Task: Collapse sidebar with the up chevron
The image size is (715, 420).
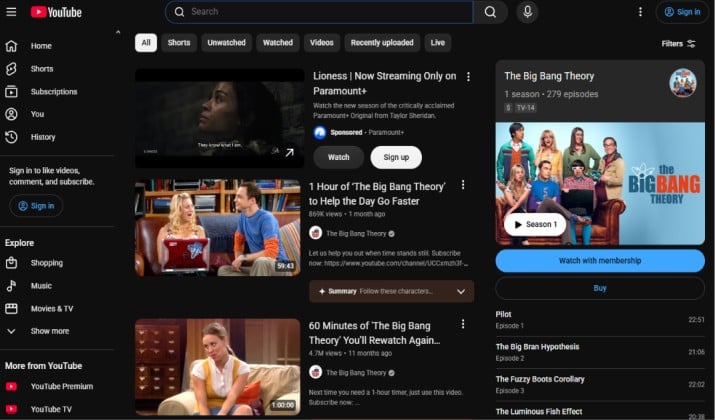Action: 118,32
